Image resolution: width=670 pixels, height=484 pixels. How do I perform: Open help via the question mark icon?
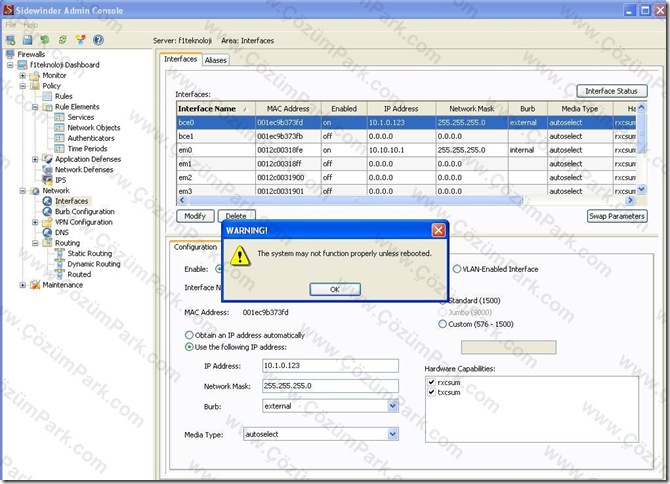point(98,40)
